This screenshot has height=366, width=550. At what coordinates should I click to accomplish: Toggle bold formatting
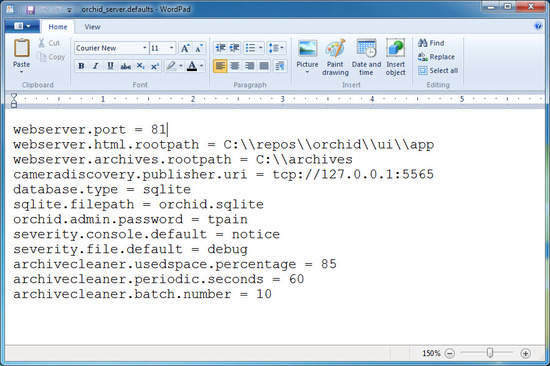(x=81, y=66)
